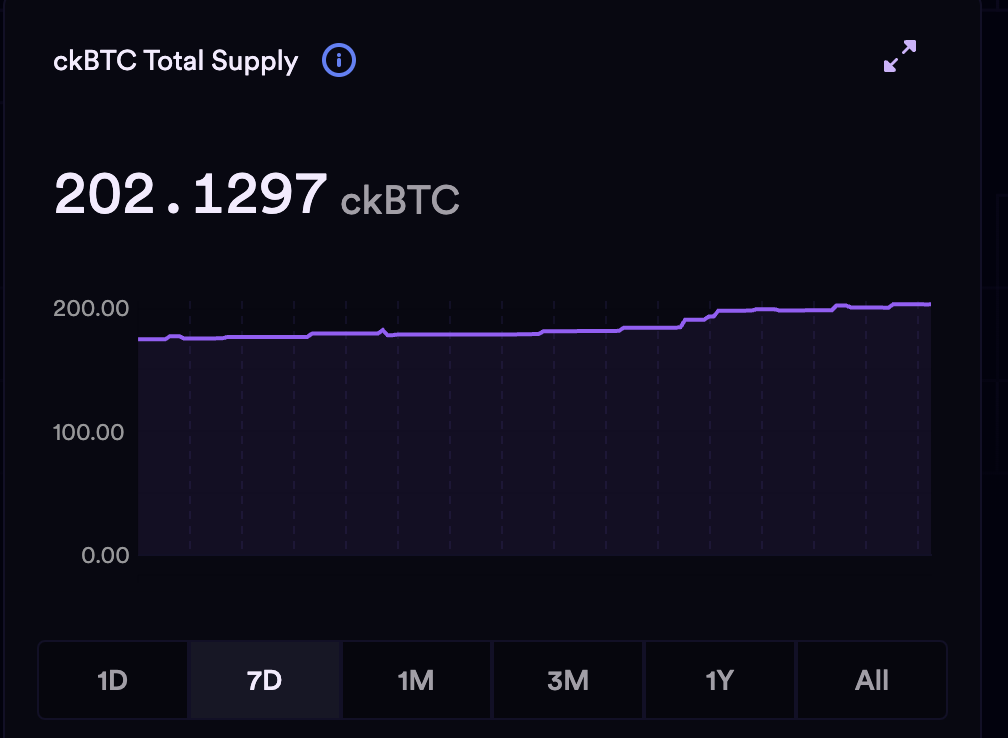Open the 1Y supply history
The height and width of the screenshot is (738, 1008).
pos(719,680)
